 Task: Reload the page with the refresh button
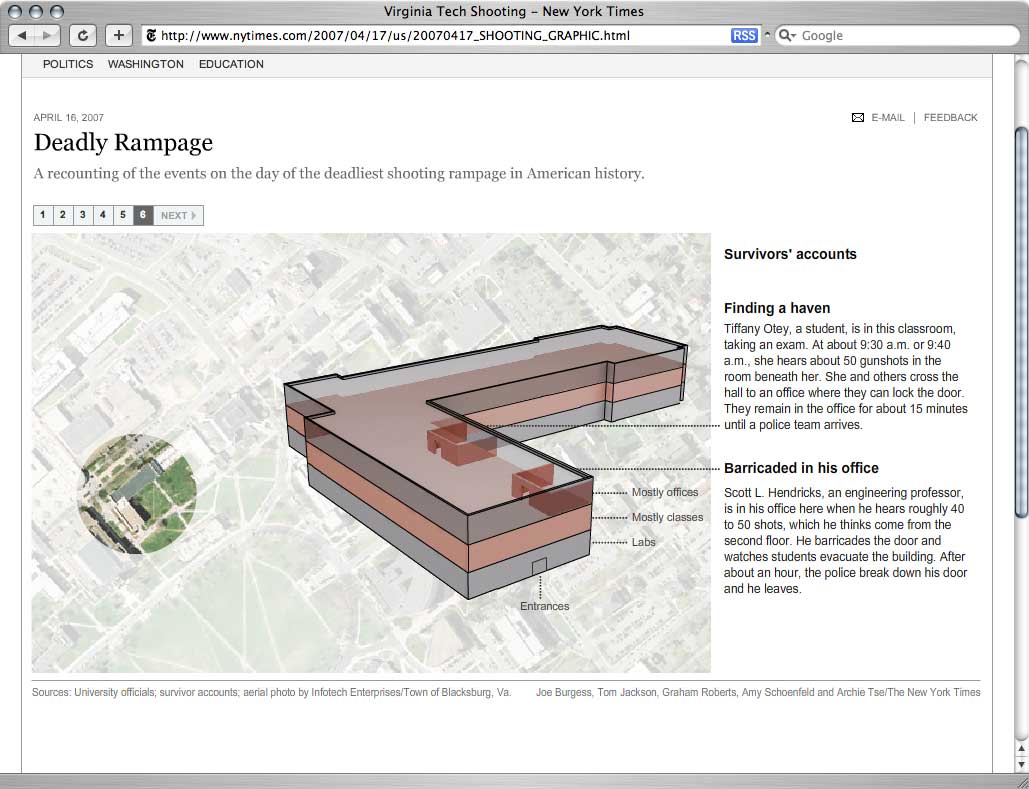click(83, 35)
